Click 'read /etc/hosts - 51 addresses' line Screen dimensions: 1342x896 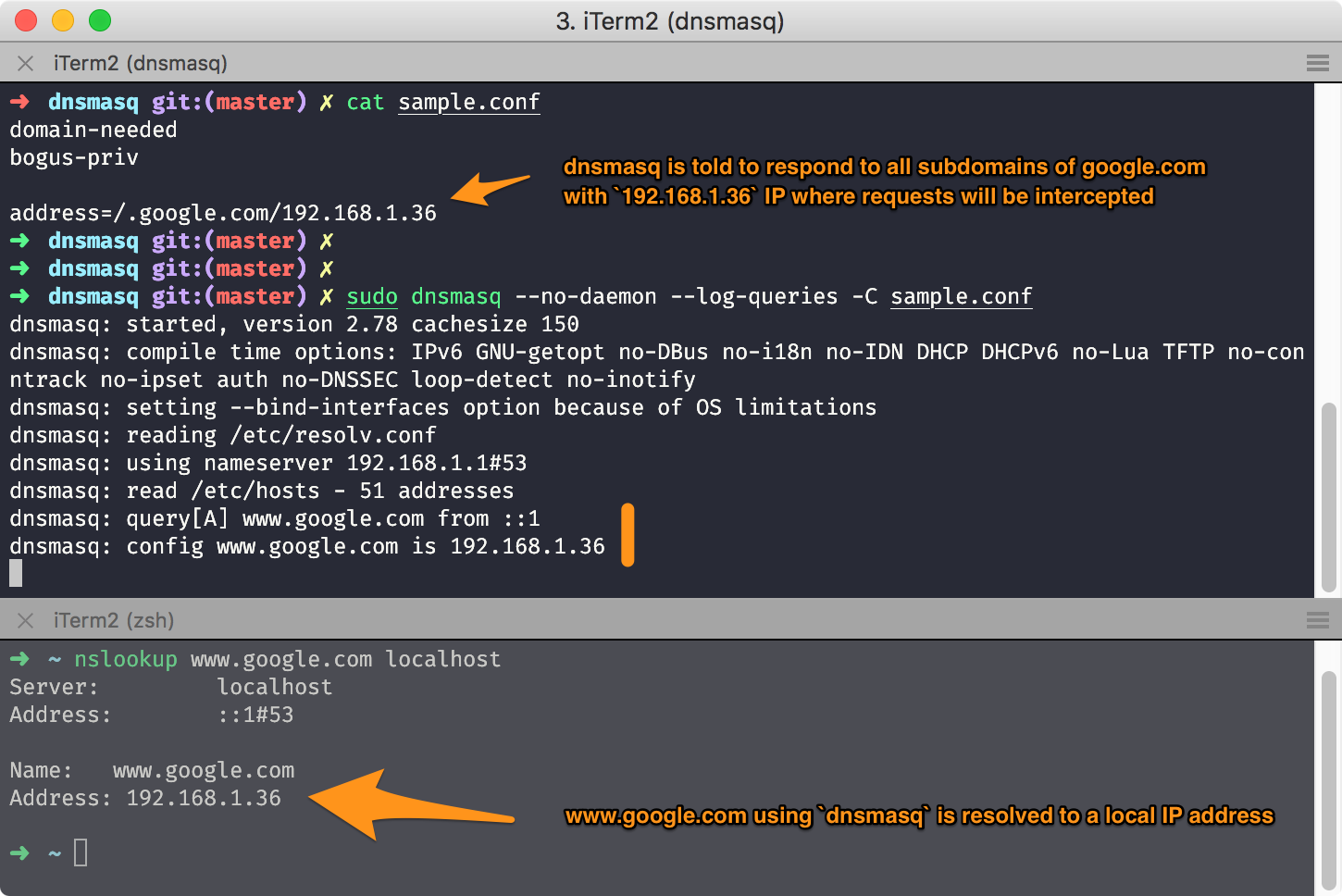point(262,491)
